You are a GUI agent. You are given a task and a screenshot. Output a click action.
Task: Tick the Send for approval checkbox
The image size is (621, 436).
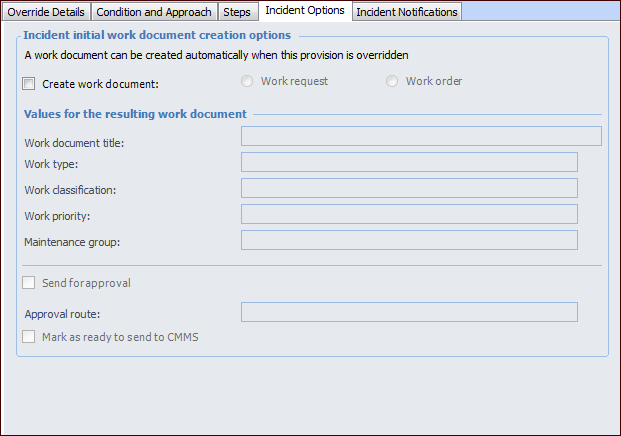29,283
